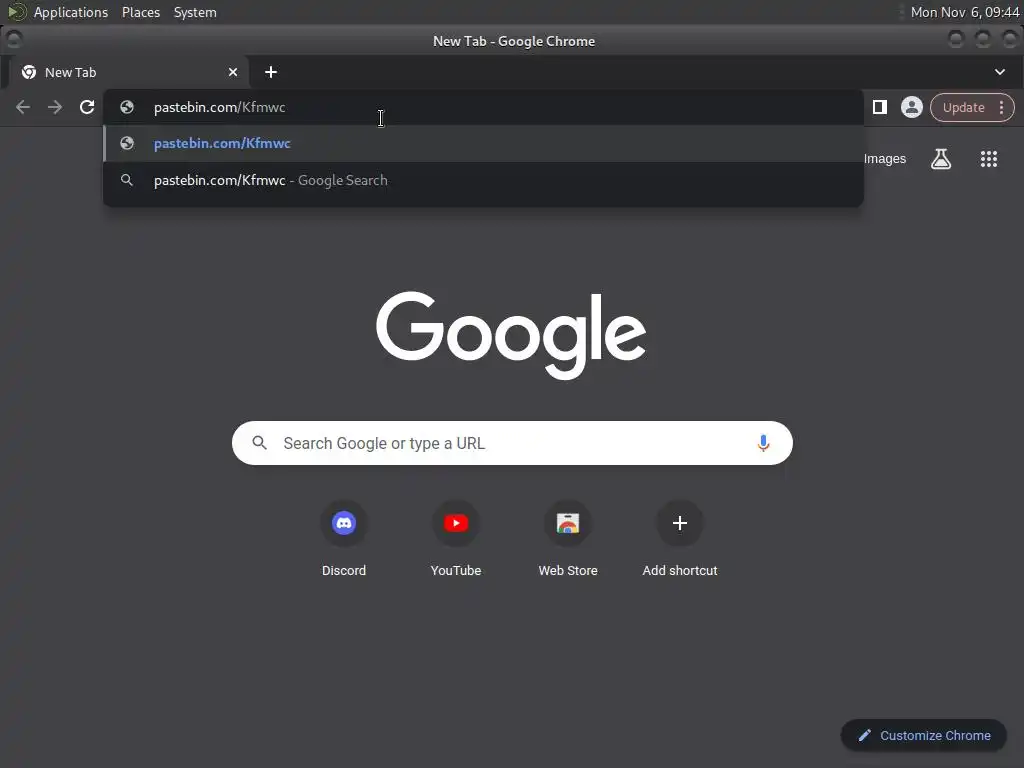Image resolution: width=1024 pixels, height=768 pixels.
Task: Click the desktop panel logo icon
Action: coord(16,12)
